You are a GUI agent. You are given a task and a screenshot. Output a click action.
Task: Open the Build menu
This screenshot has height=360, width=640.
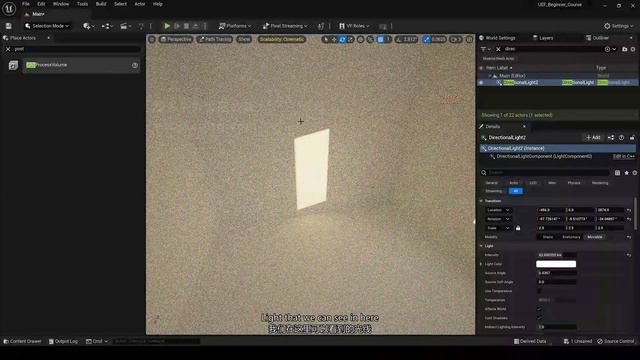[x=101, y=4]
